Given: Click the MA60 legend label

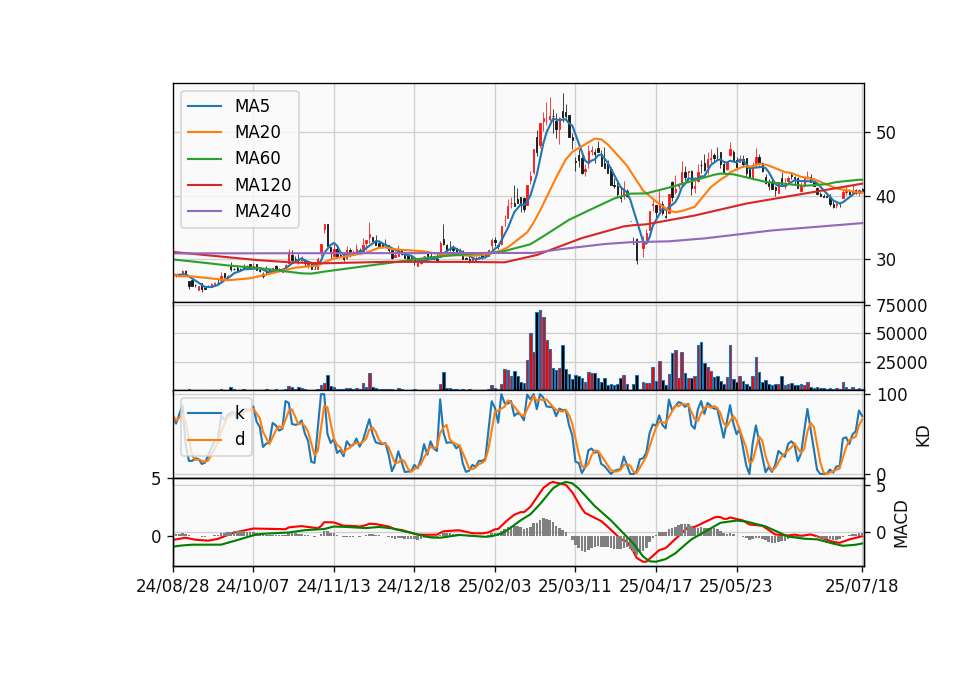Looking at the screenshot, I should pos(257,159).
